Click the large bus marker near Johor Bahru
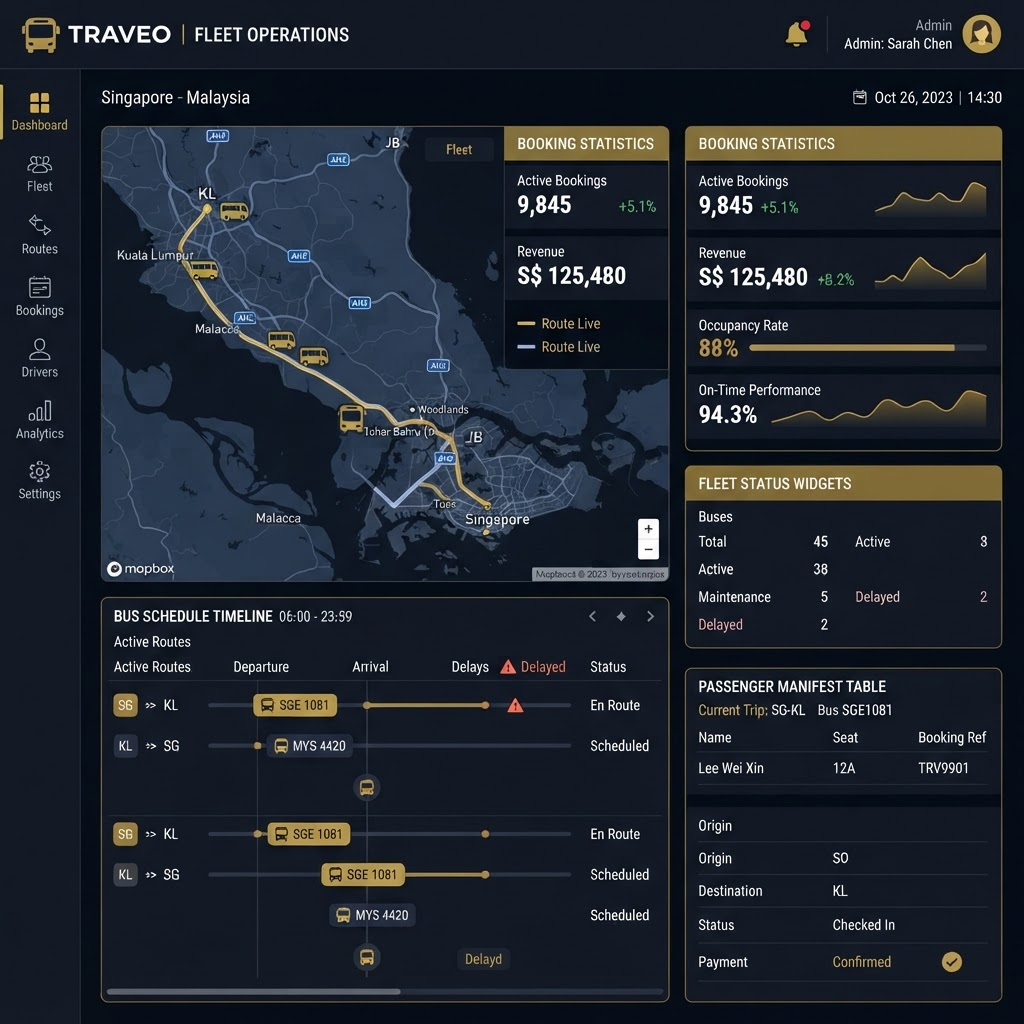 (x=351, y=418)
